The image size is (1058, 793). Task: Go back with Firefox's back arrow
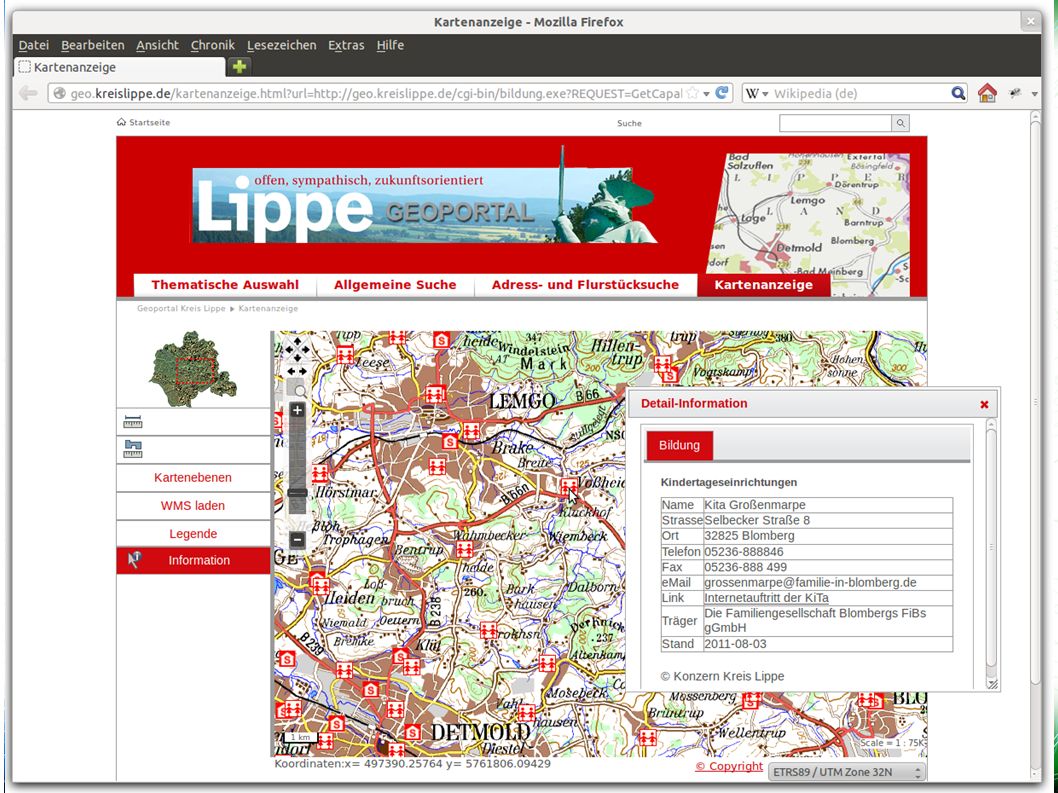(28, 93)
